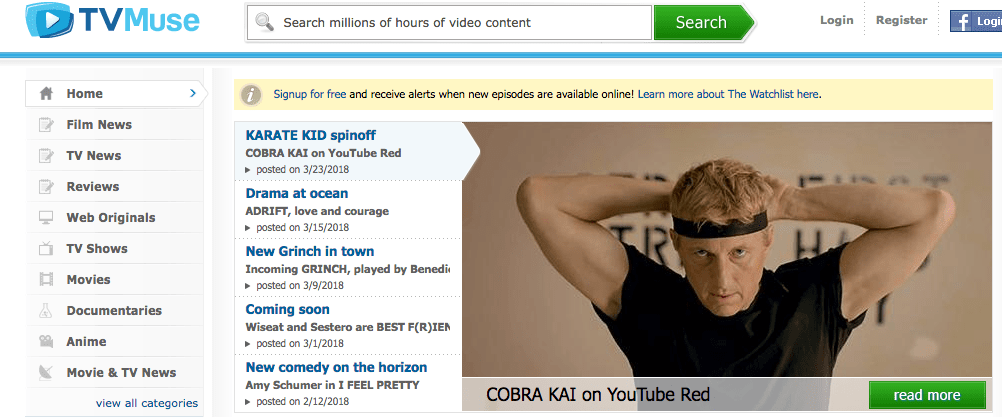Browse the TV Shows section

115,248
